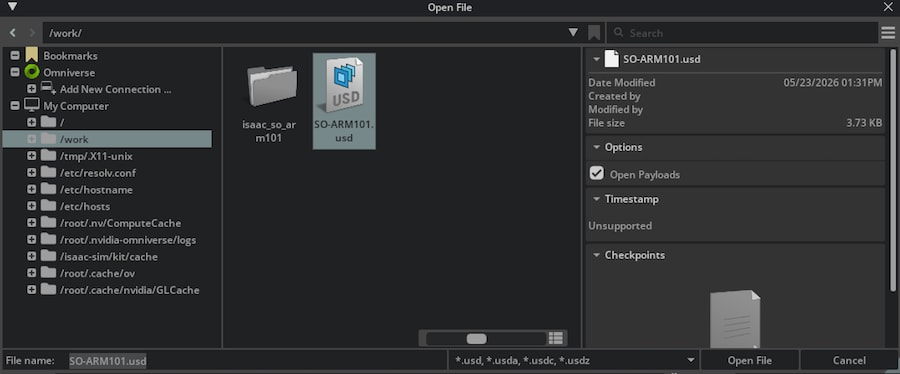Select Add New Connection ... entry
This screenshot has height=374, width=900.
[115, 89]
